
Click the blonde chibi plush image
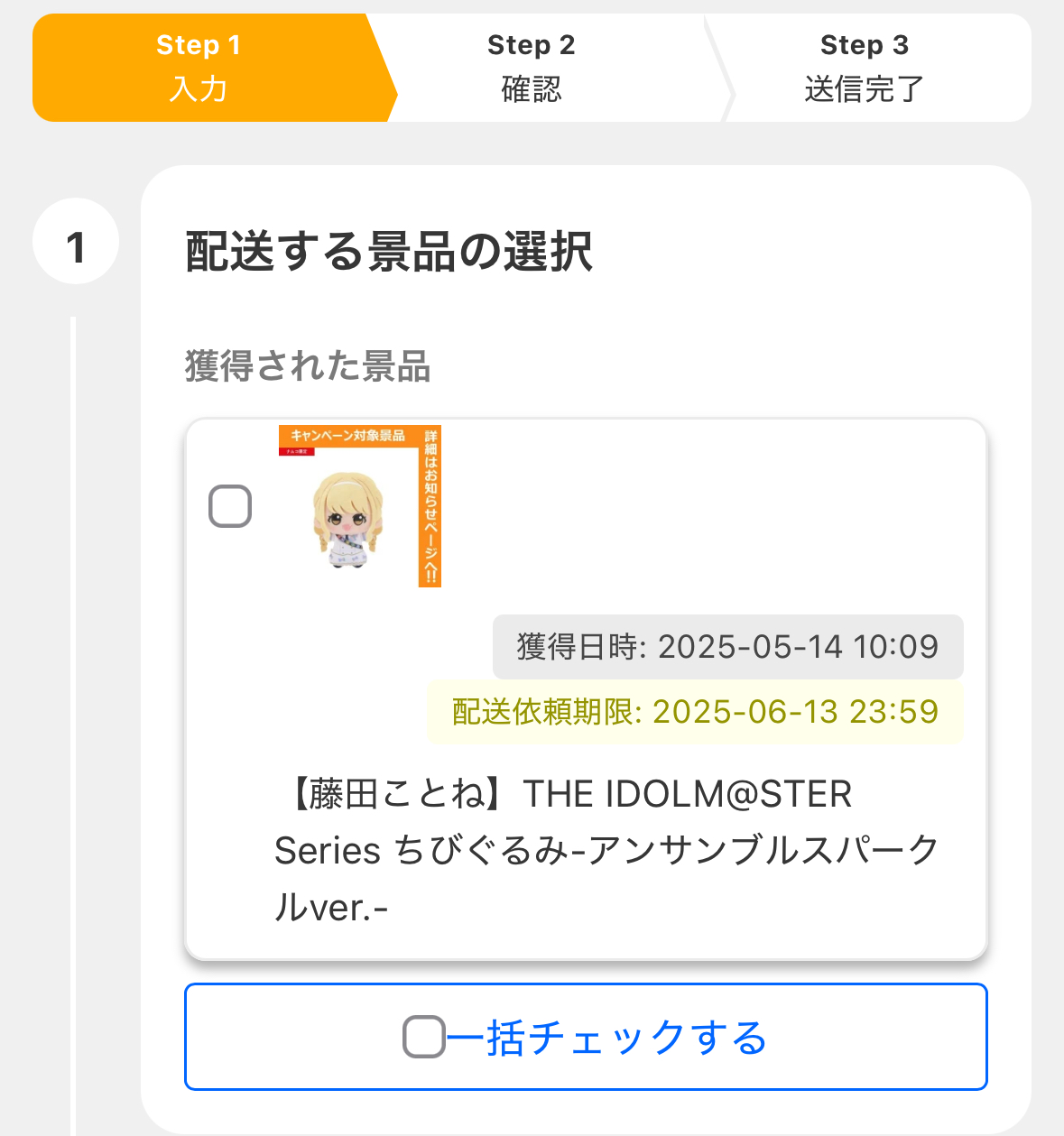point(347,519)
